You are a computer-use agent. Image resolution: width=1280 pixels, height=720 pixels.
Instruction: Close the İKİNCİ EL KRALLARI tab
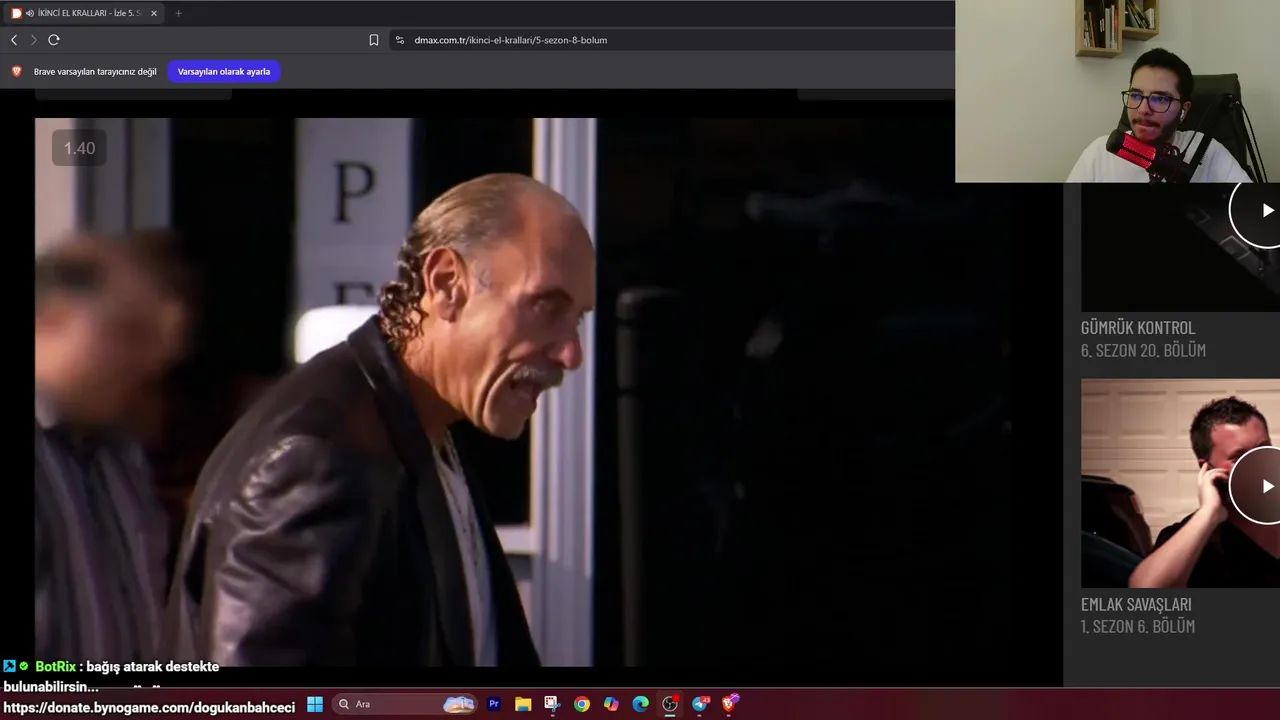pyautogui.click(x=154, y=13)
